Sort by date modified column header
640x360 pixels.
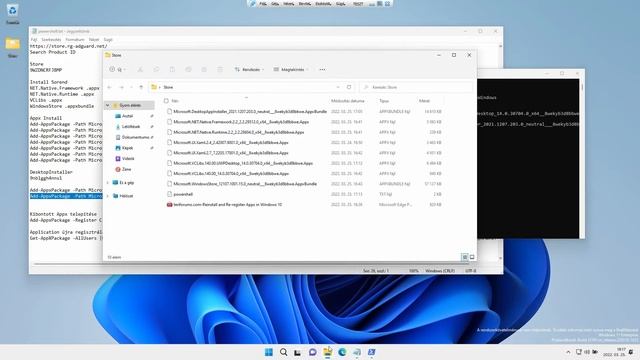point(348,101)
